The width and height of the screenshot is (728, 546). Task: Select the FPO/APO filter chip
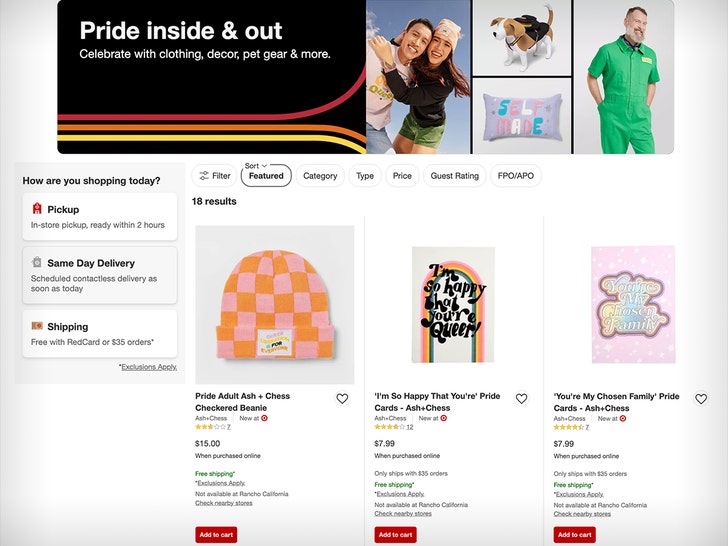point(516,176)
